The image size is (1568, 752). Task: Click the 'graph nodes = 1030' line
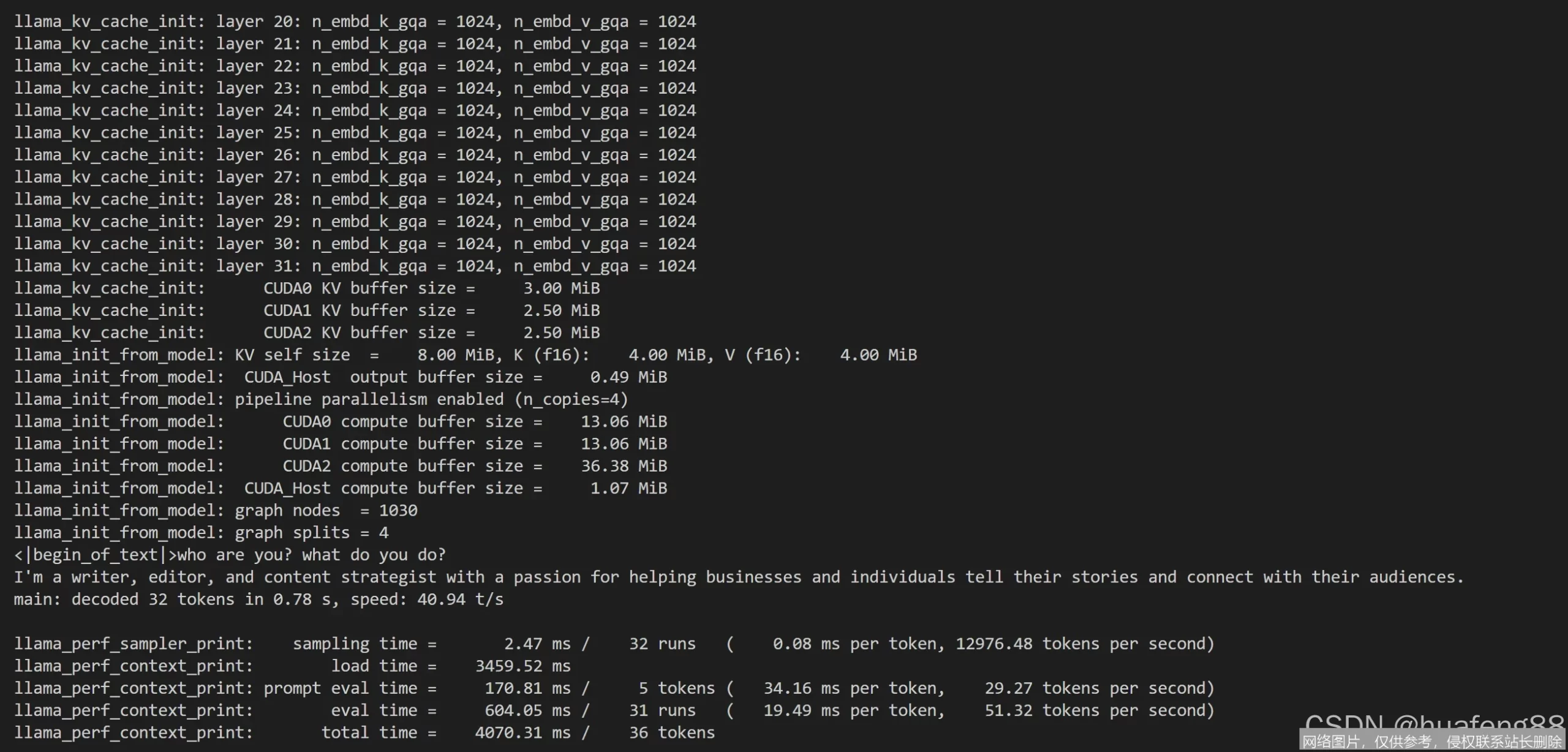(x=216, y=511)
